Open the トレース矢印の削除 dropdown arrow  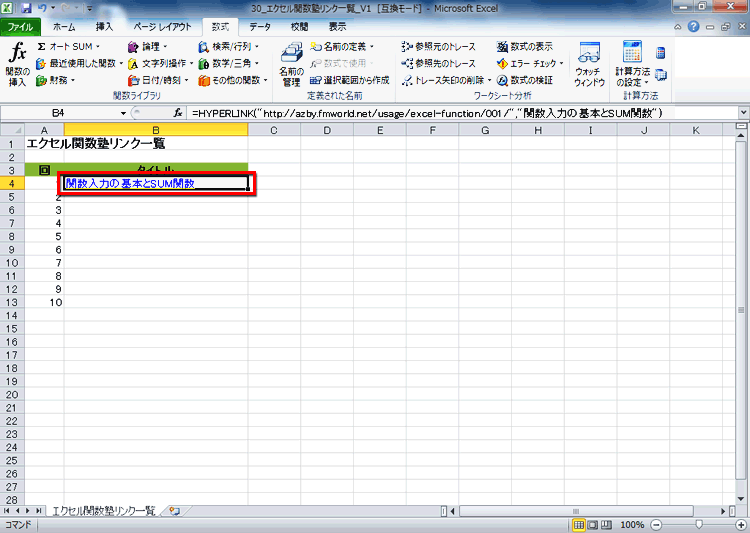[489, 80]
